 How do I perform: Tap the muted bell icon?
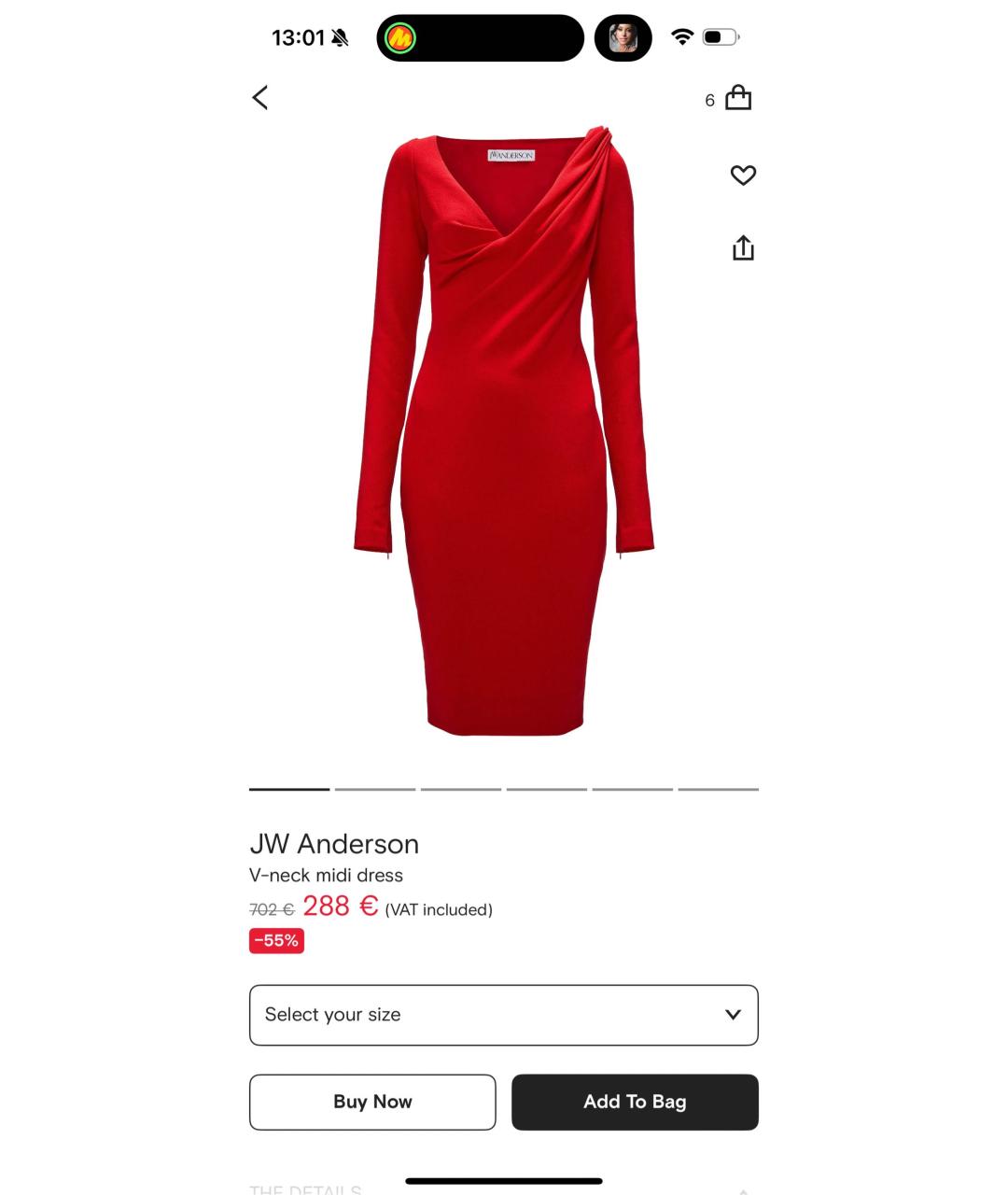click(340, 38)
